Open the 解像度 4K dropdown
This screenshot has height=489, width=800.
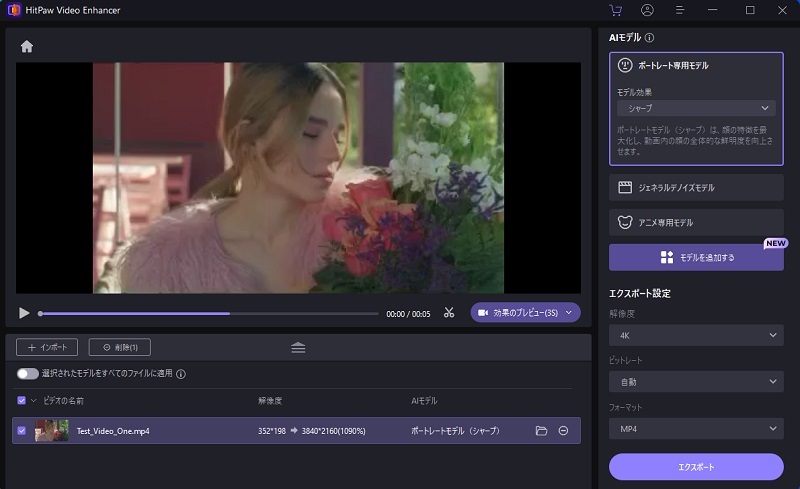pos(696,335)
